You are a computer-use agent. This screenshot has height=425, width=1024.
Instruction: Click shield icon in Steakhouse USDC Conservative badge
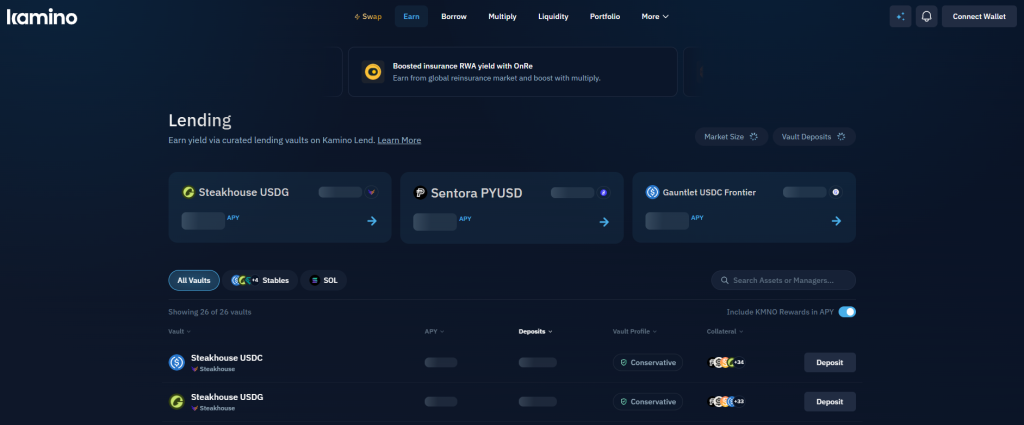(x=624, y=362)
